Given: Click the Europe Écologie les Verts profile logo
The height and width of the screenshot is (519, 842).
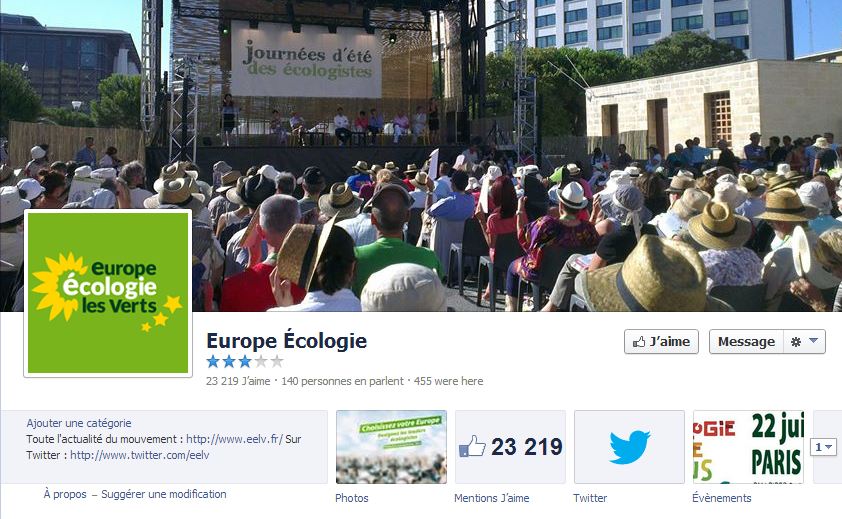Looking at the screenshot, I should pyautogui.click(x=108, y=293).
